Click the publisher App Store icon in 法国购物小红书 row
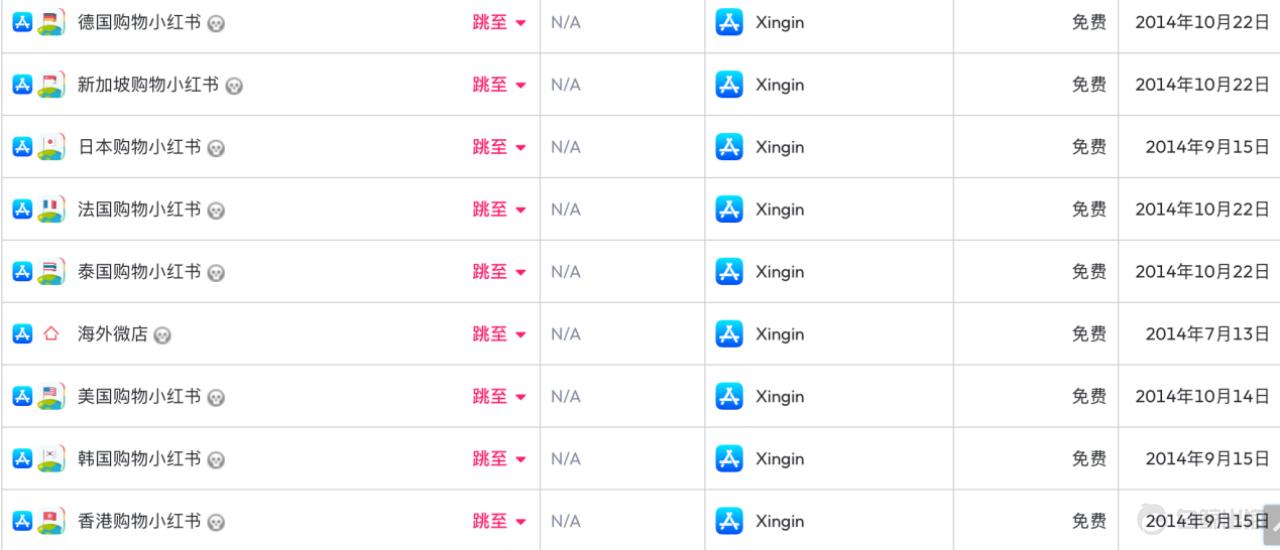Image resolution: width=1280 pixels, height=550 pixels. click(x=729, y=210)
